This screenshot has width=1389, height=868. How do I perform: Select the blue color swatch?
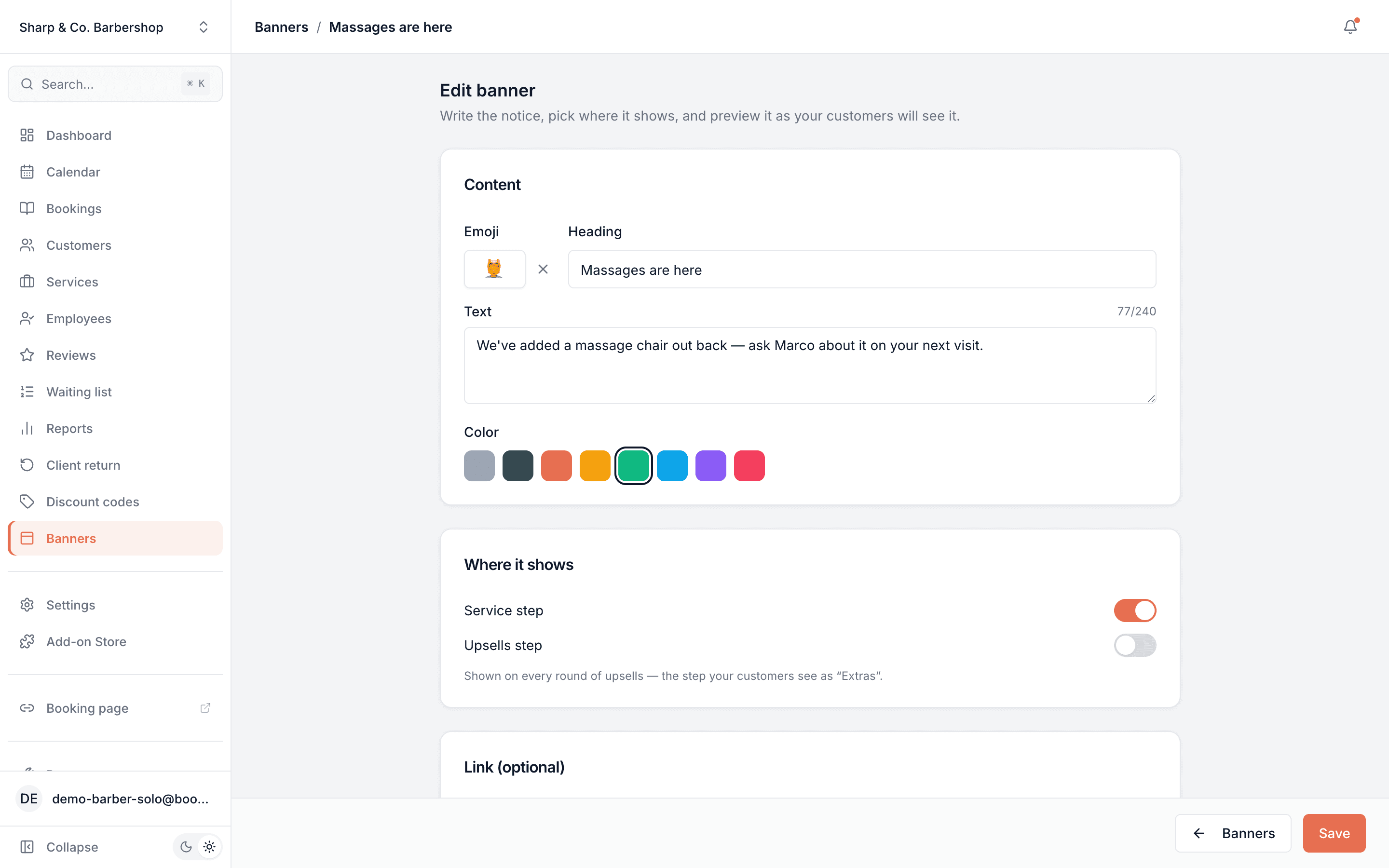672,465
